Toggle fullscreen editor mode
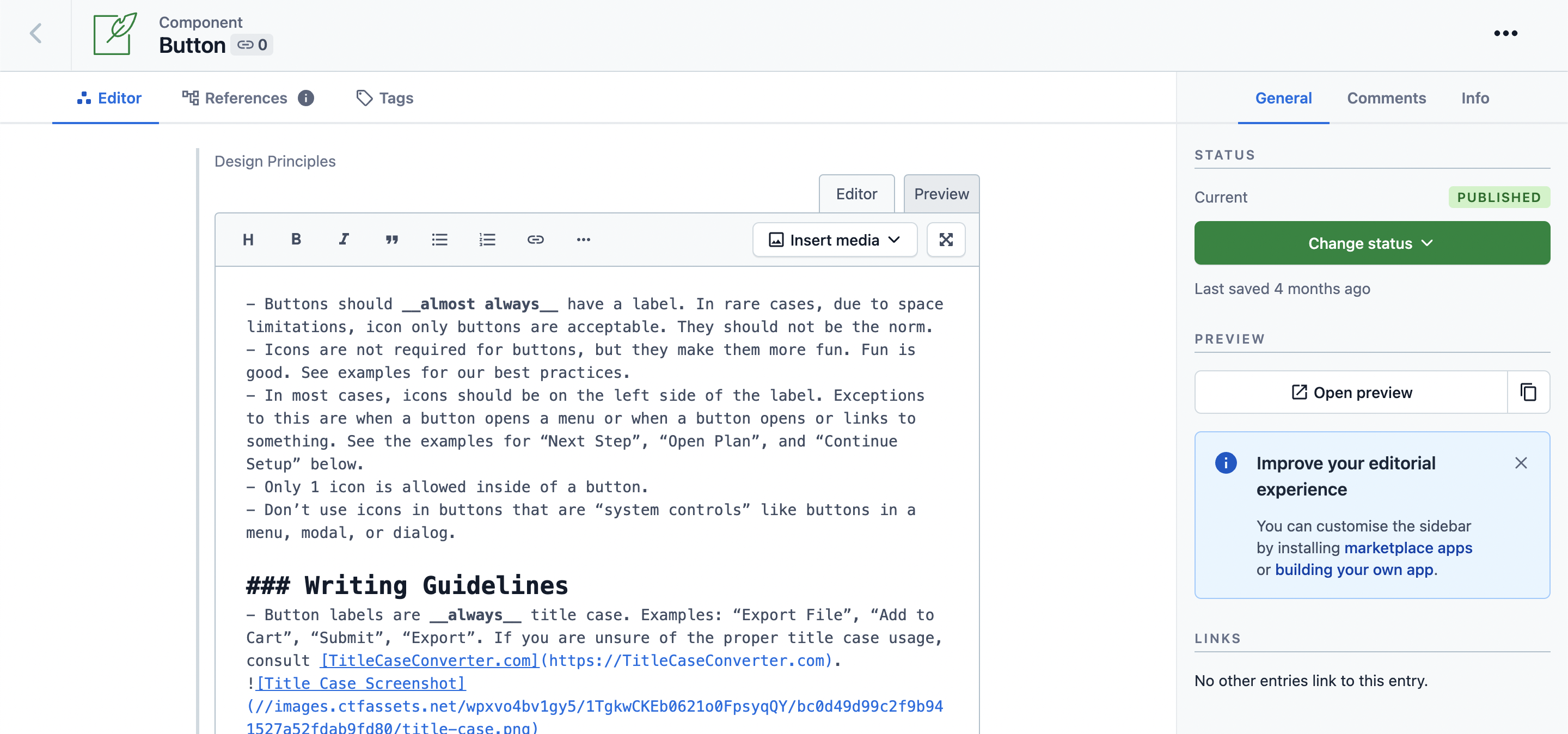Image resolution: width=1568 pixels, height=734 pixels. pyautogui.click(x=945, y=239)
